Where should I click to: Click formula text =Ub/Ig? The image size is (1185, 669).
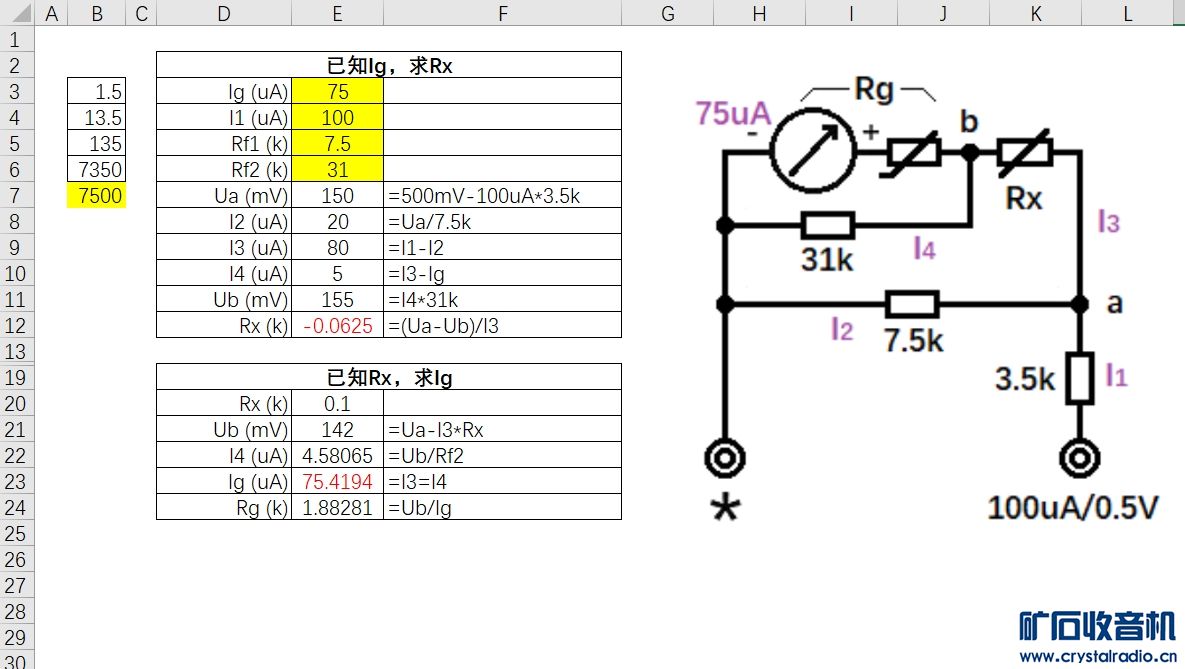tap(419, 508)
